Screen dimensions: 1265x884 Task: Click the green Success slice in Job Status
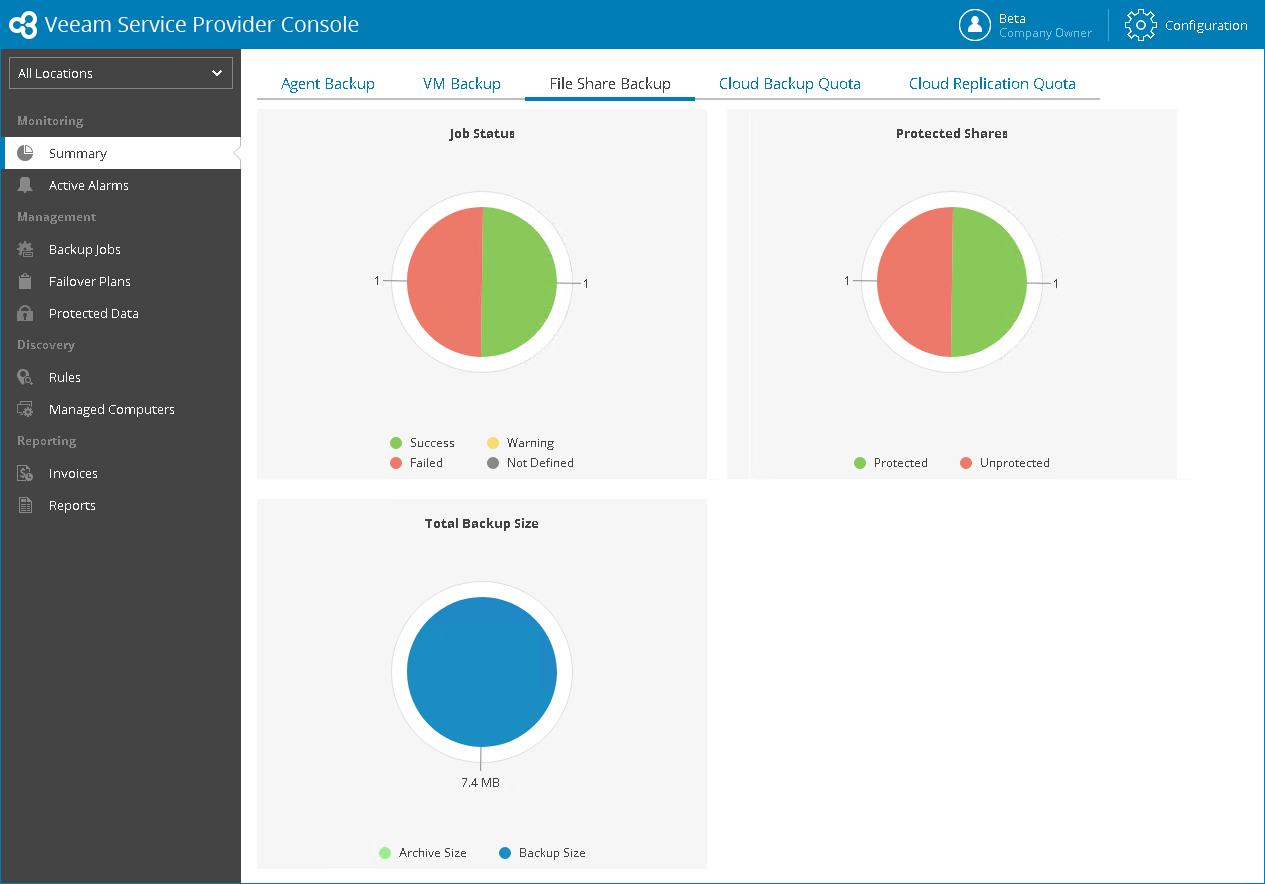pos(520,282)
